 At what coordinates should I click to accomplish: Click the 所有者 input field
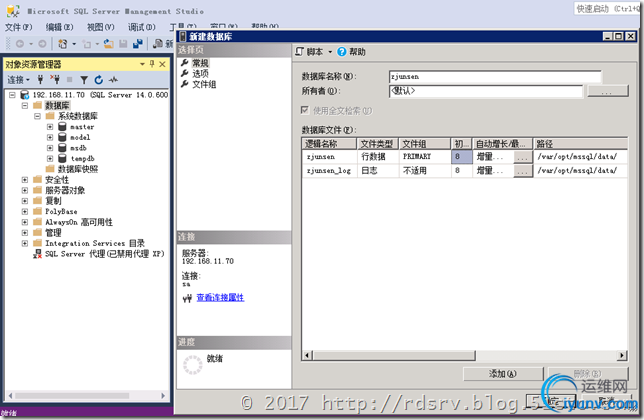[485, 91]
